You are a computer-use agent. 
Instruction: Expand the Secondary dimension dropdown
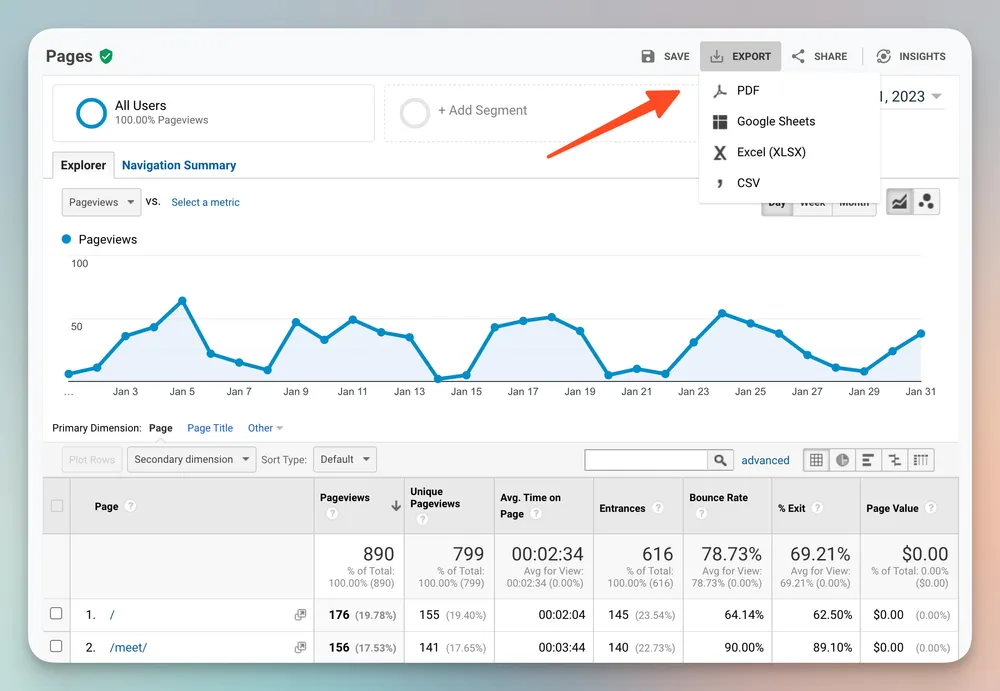[191, 460]
